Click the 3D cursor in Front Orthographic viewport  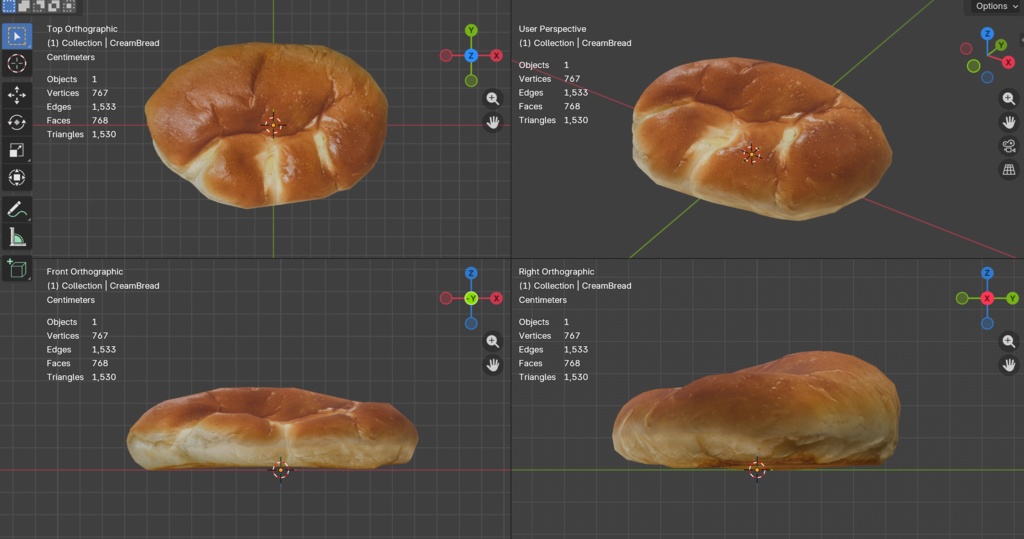click(281, 470)
